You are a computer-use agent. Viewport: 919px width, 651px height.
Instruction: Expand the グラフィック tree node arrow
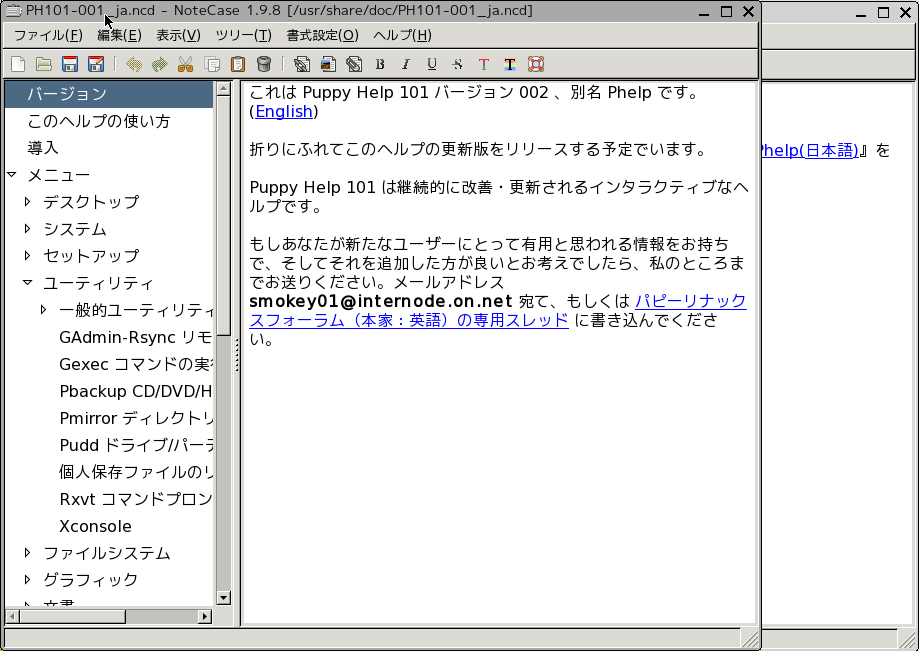(28, 580)
